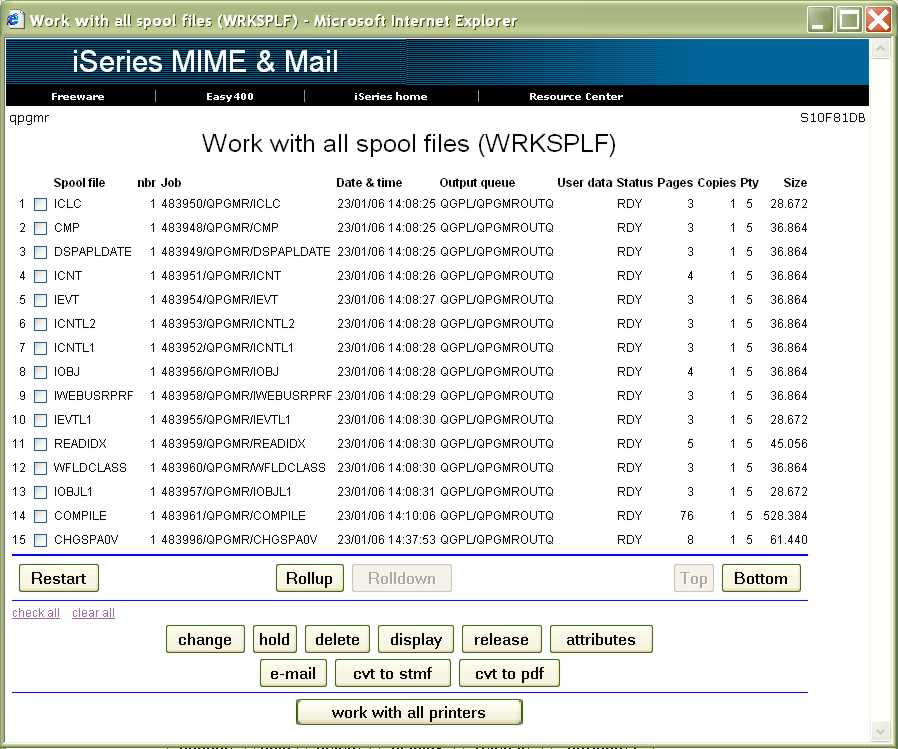
Task: Open work with all printers
Action: [409, 712]
